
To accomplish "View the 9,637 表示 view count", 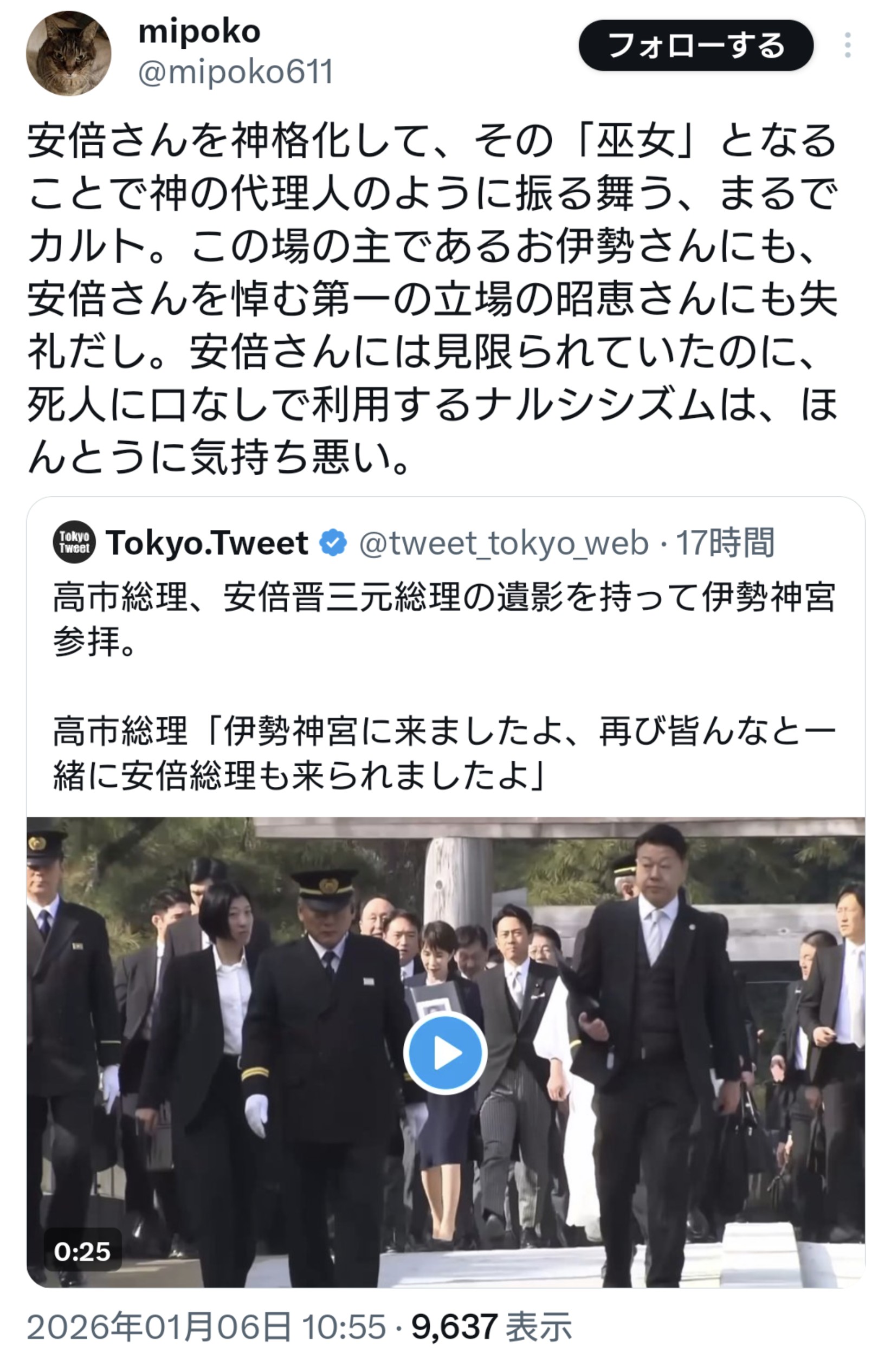I will 492,1326.
